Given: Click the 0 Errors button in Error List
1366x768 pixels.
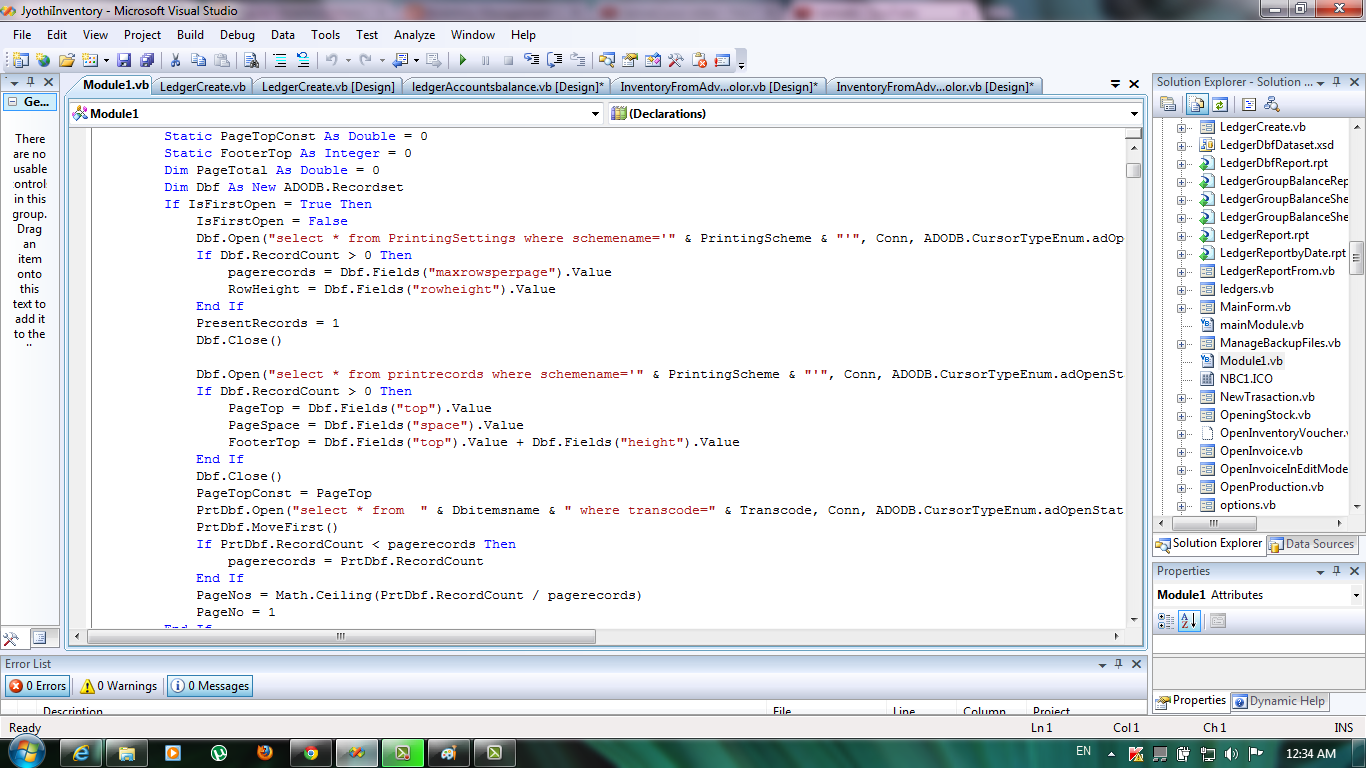Looking at the screenshot, I should pos(37,686).
